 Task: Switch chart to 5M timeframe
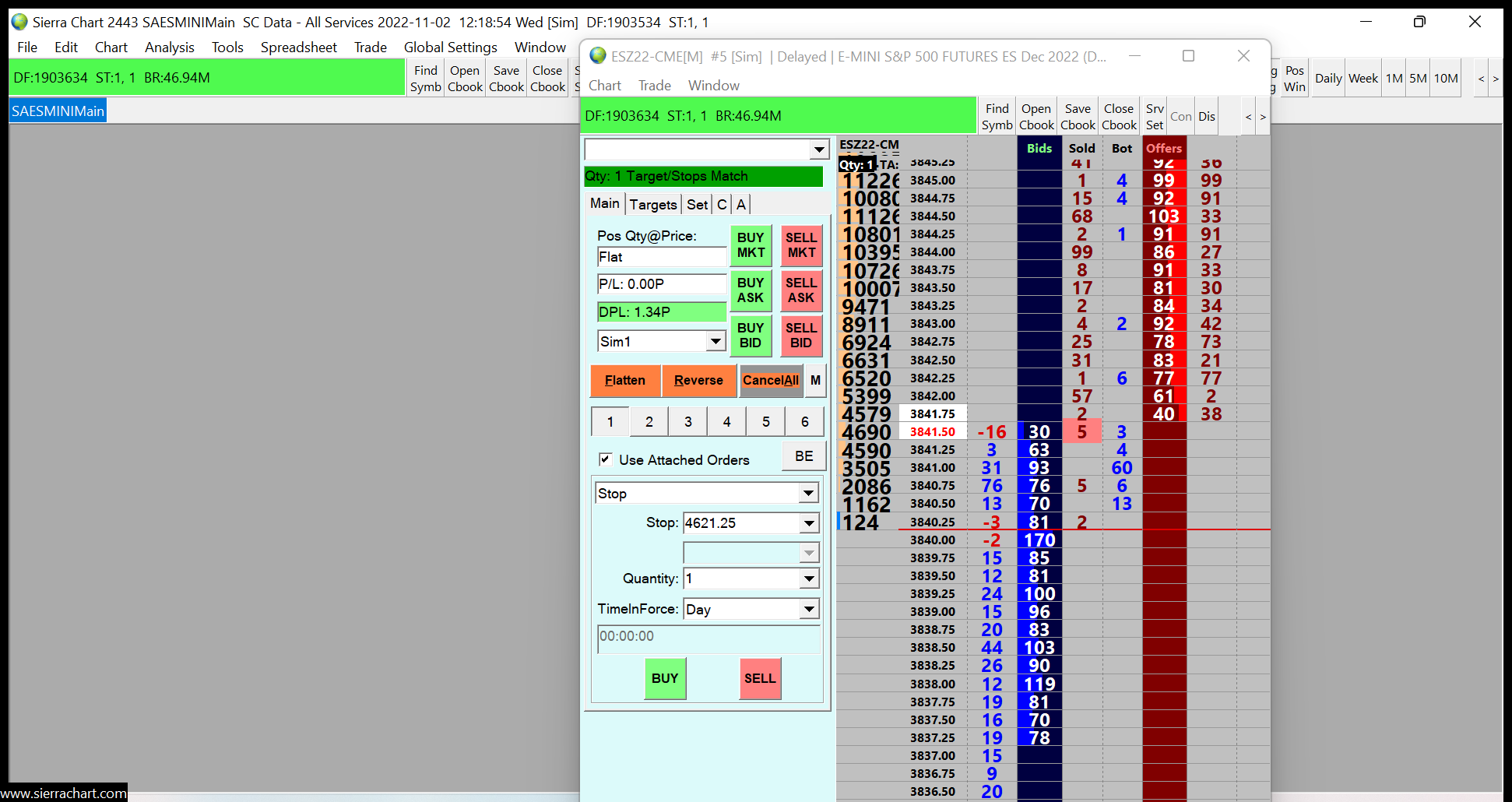point(1418,79)
